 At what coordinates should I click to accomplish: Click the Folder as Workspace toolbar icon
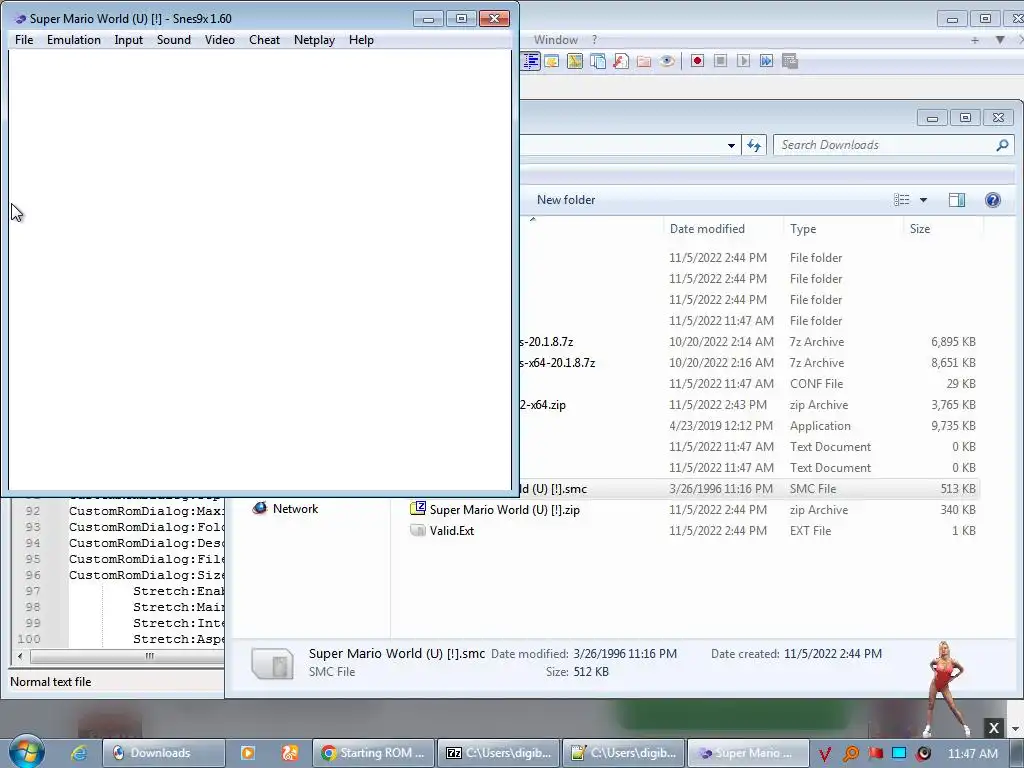(644, 61)
